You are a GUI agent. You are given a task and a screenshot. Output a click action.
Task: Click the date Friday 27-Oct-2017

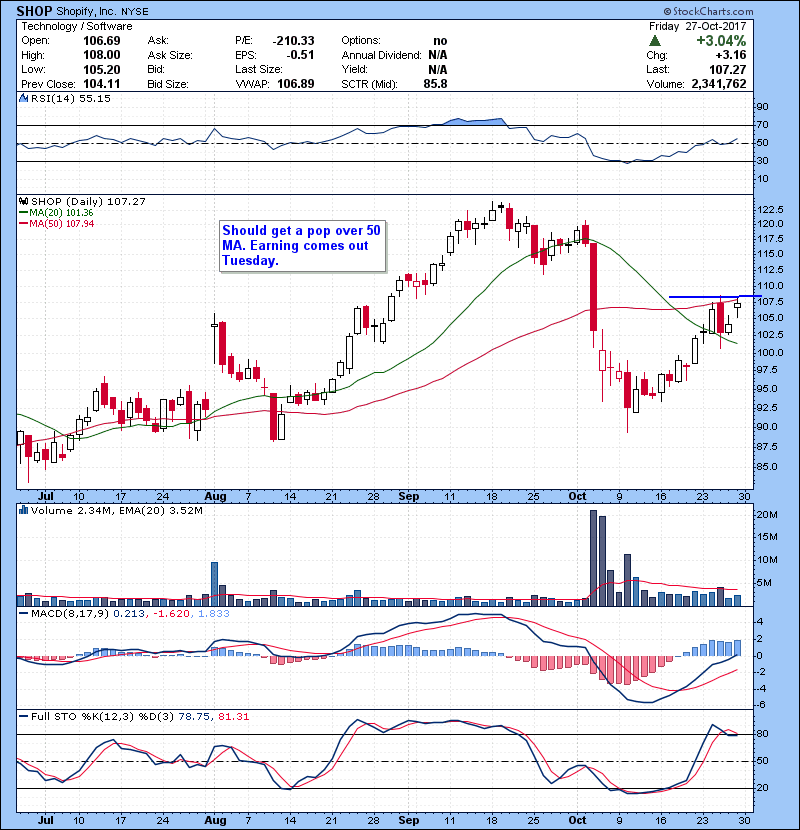(x=698, y=26)
